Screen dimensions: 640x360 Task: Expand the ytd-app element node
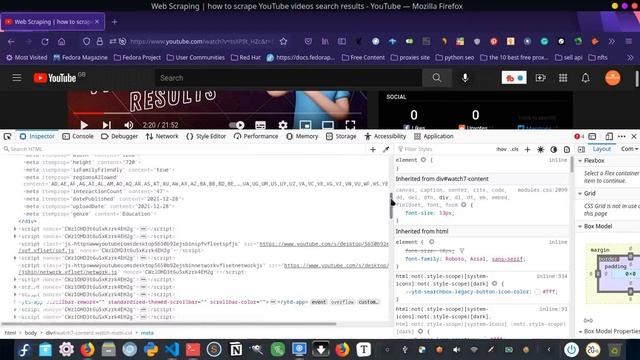(x=15, y=302)
